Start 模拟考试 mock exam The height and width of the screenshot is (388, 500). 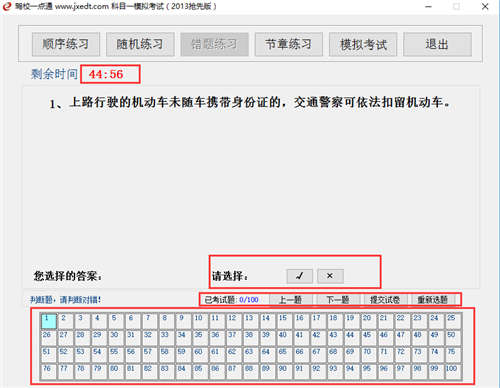point(363,44)
